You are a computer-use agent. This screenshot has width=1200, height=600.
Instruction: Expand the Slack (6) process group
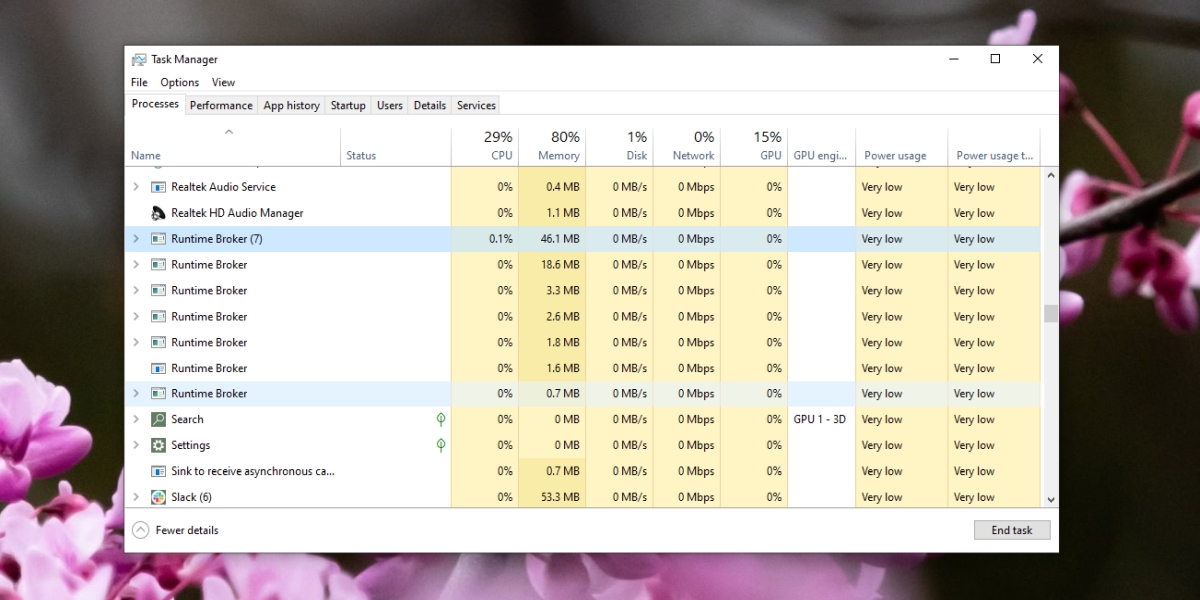pyautogui.click(x=137, y=496)
